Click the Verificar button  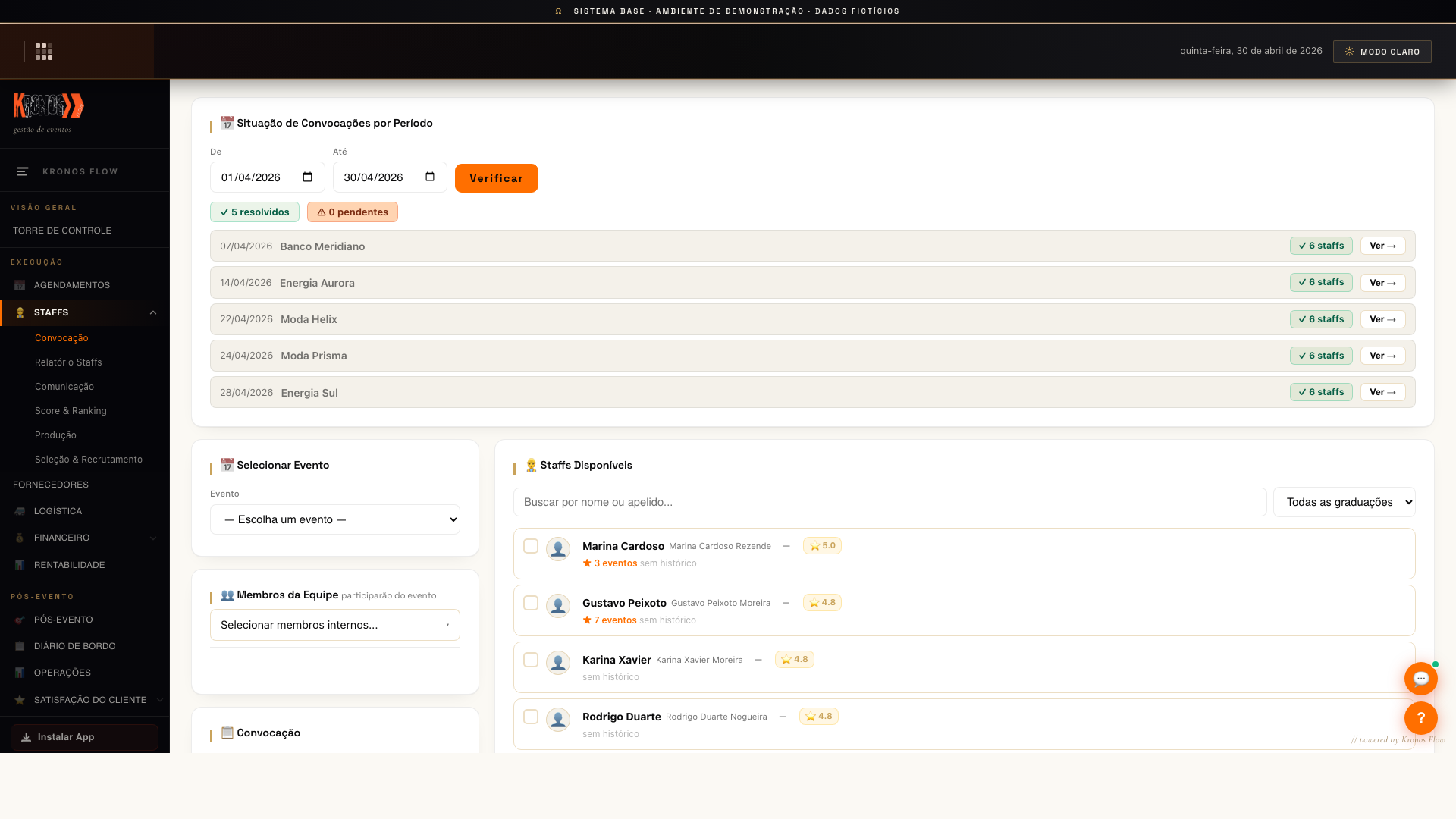click(x=497, y=178)
